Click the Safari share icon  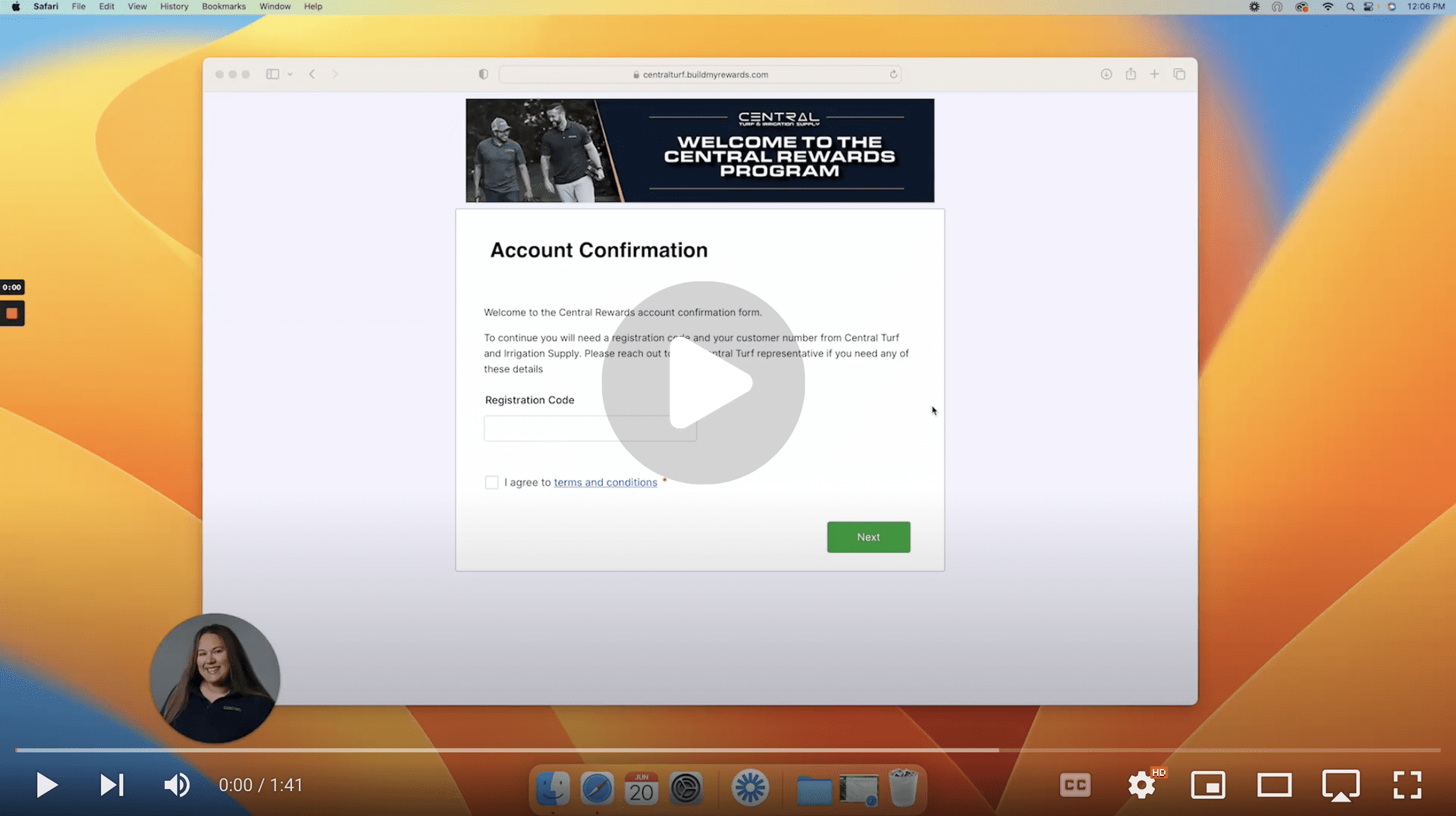click(x=1131, y=74)
